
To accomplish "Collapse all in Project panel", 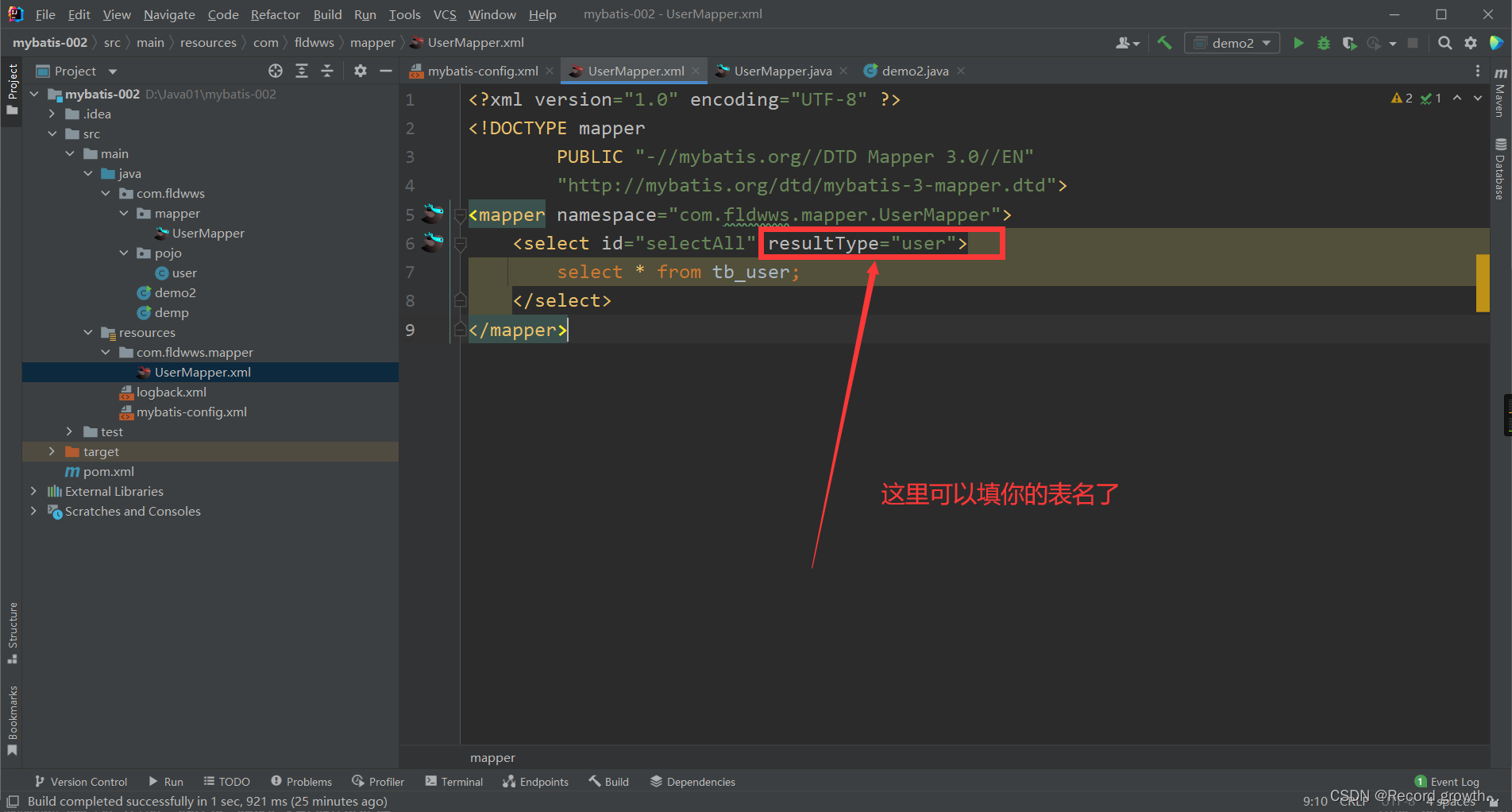I will tap(327, 71).
